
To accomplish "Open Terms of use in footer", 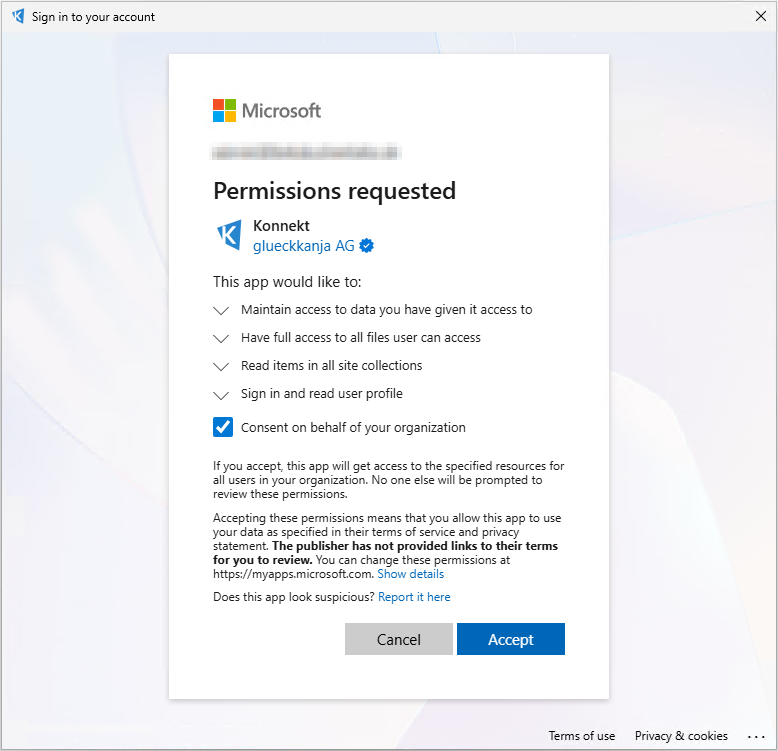I will [x=582, y=736].
